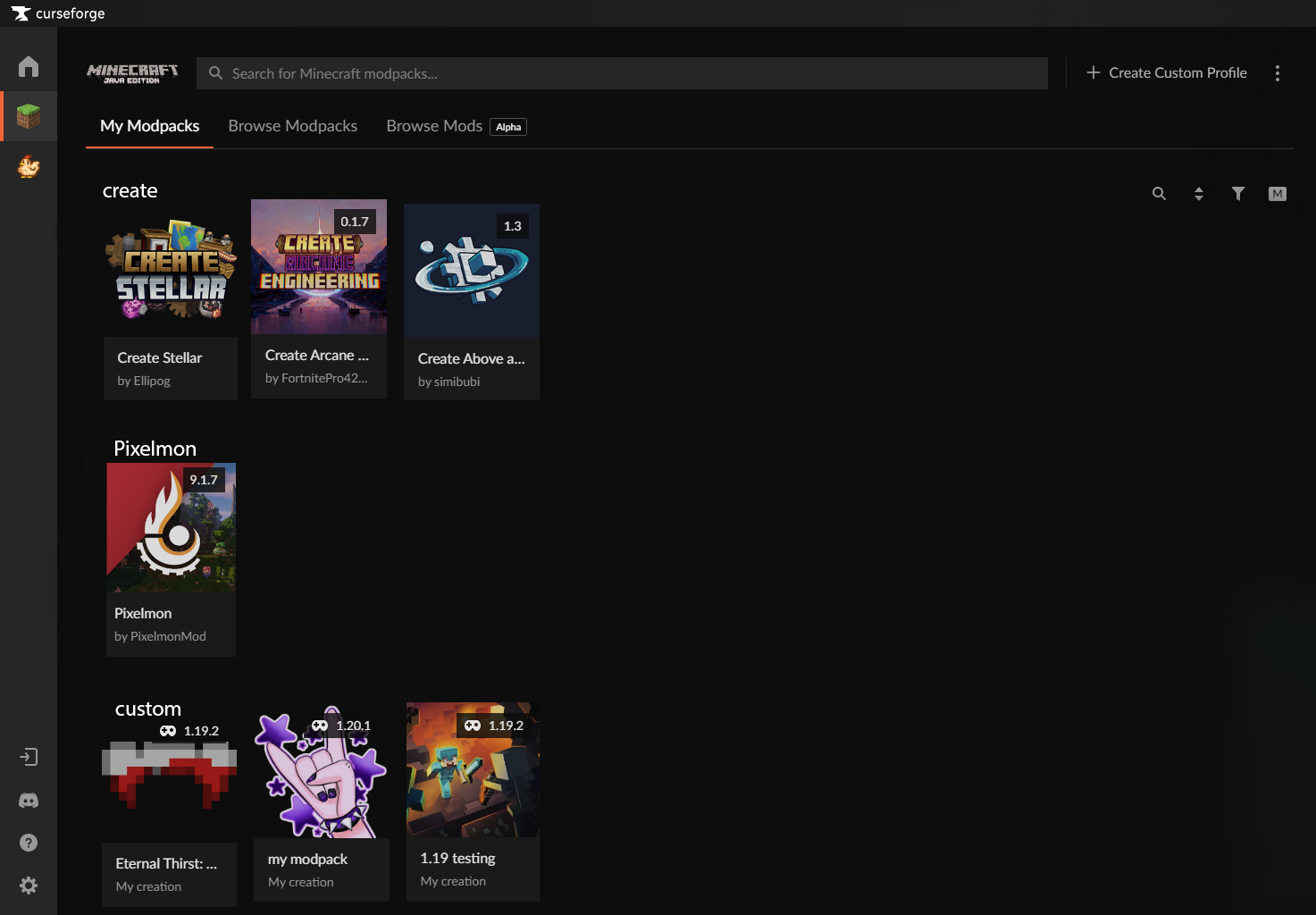Open the Pixelmon modpack thumbnail
The image size is (1316, 915).
coord(171,527)
